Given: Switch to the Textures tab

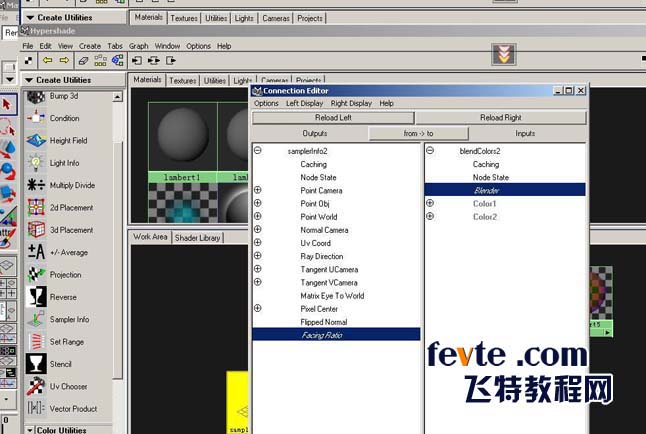Looking at the screenshot, I should tap(182, 80).
